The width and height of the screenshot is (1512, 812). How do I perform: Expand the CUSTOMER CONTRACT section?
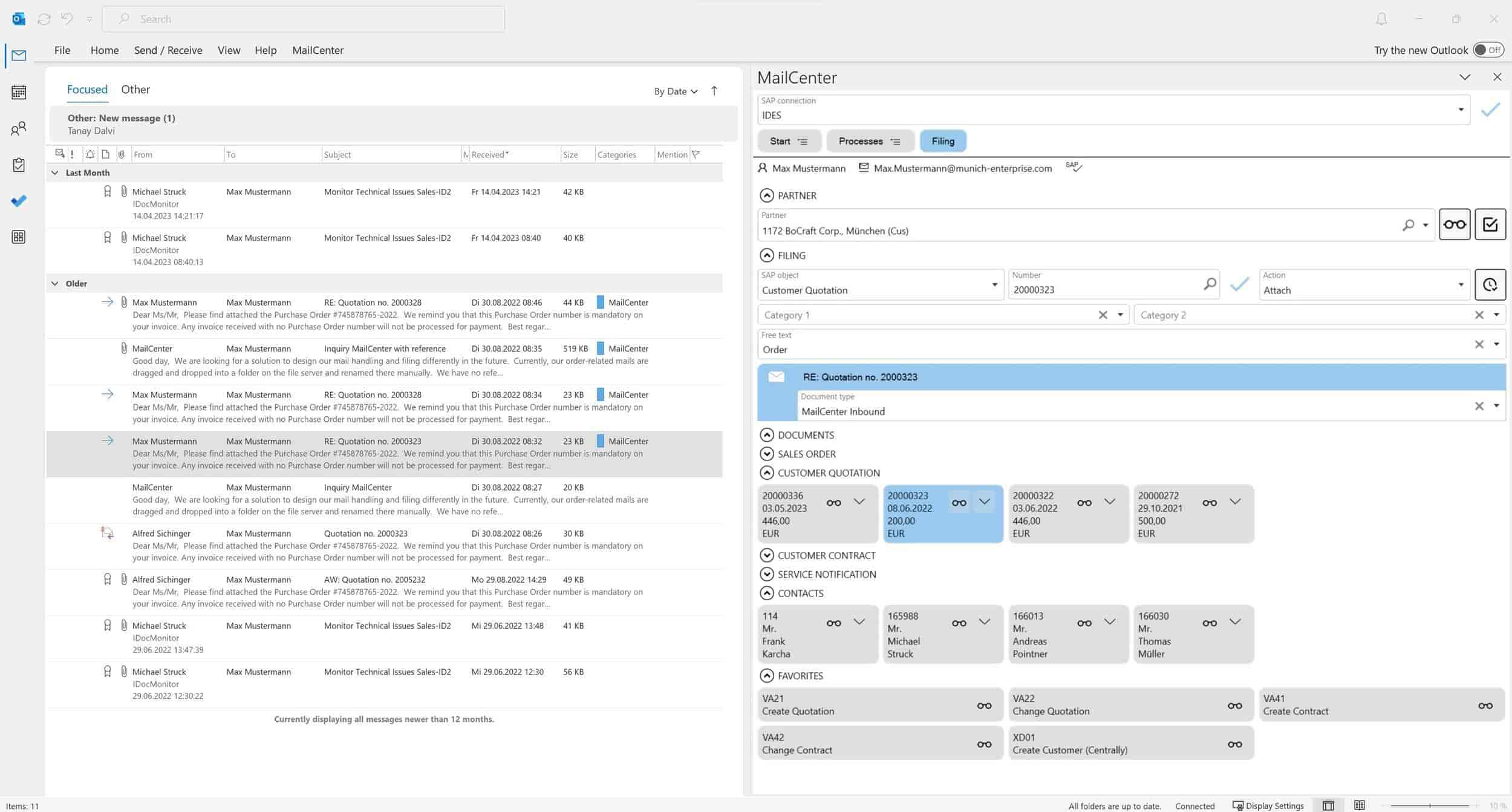tap(767, 555)
